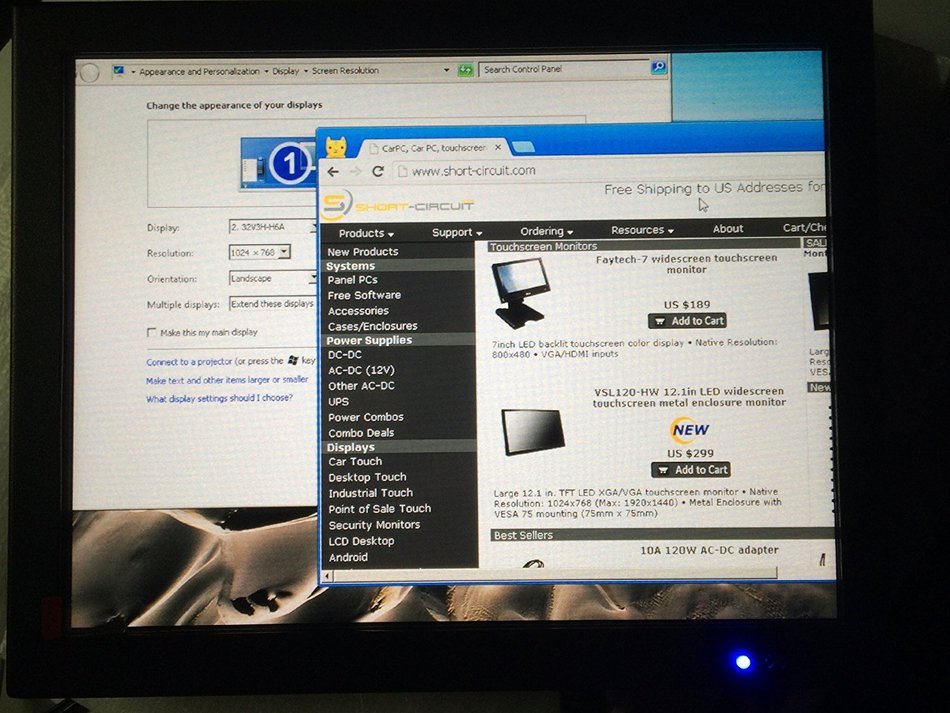
Task: Open Combo Deals sidebar link
Action: click(x=361, y=433)
